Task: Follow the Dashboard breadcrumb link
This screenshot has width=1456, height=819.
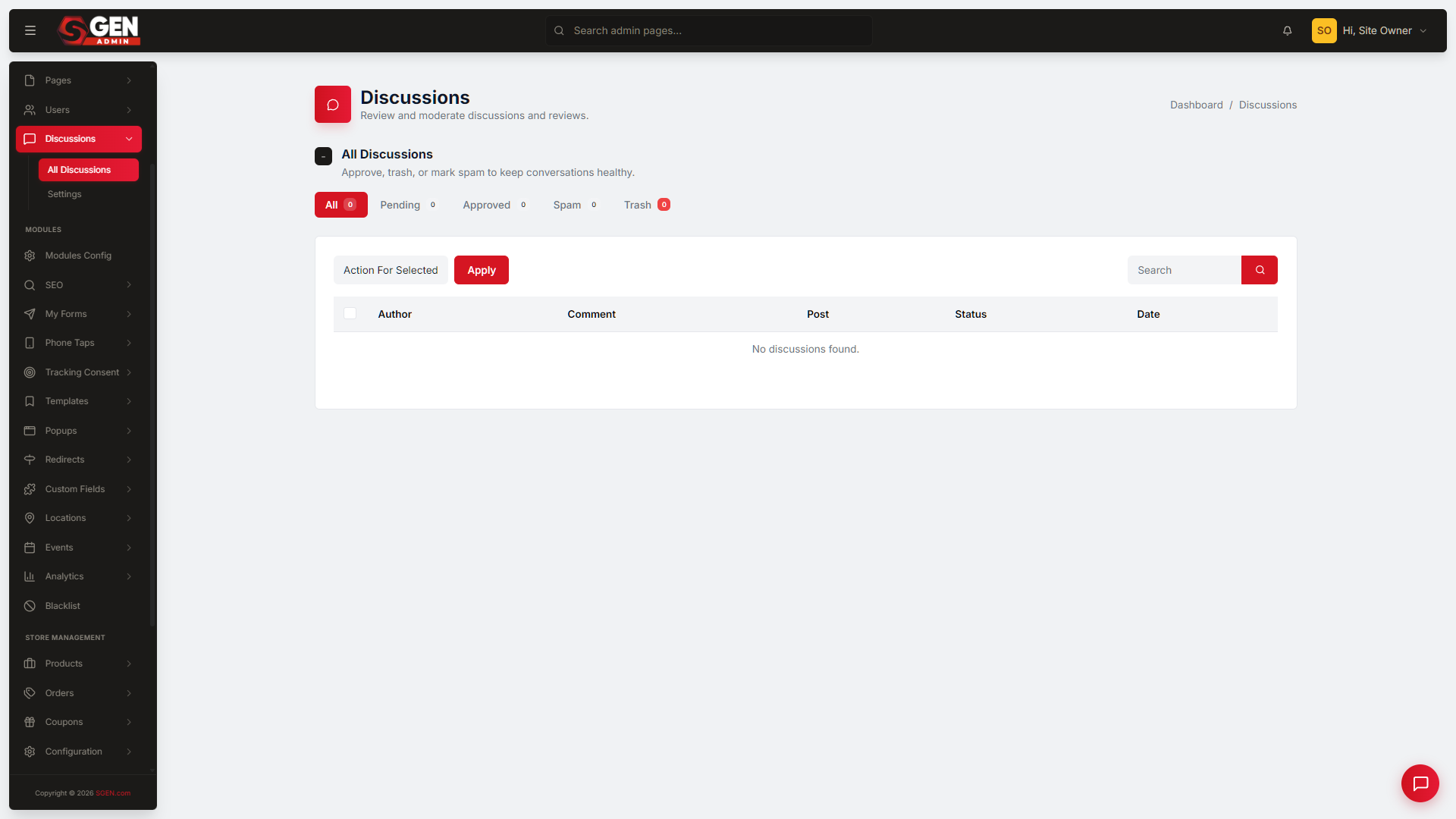Action: 1196,105
